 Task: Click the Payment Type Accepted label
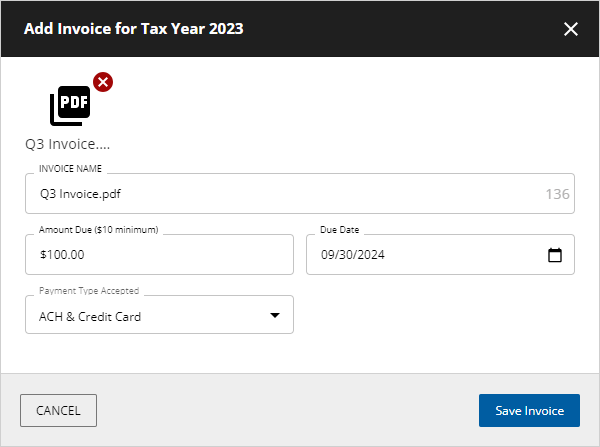[89, 291]
